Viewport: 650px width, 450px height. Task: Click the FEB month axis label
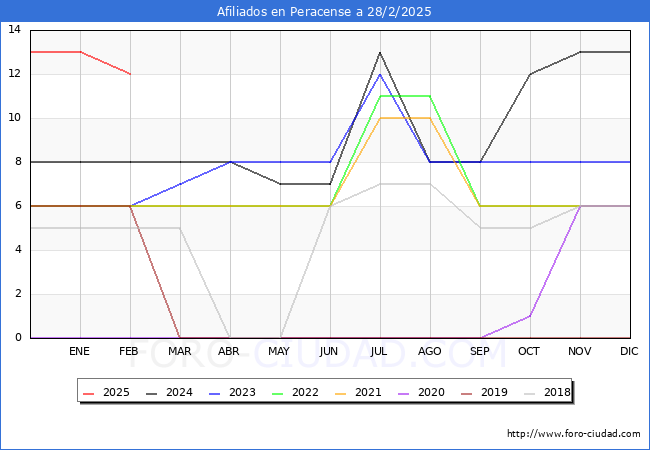click(129, 351)
